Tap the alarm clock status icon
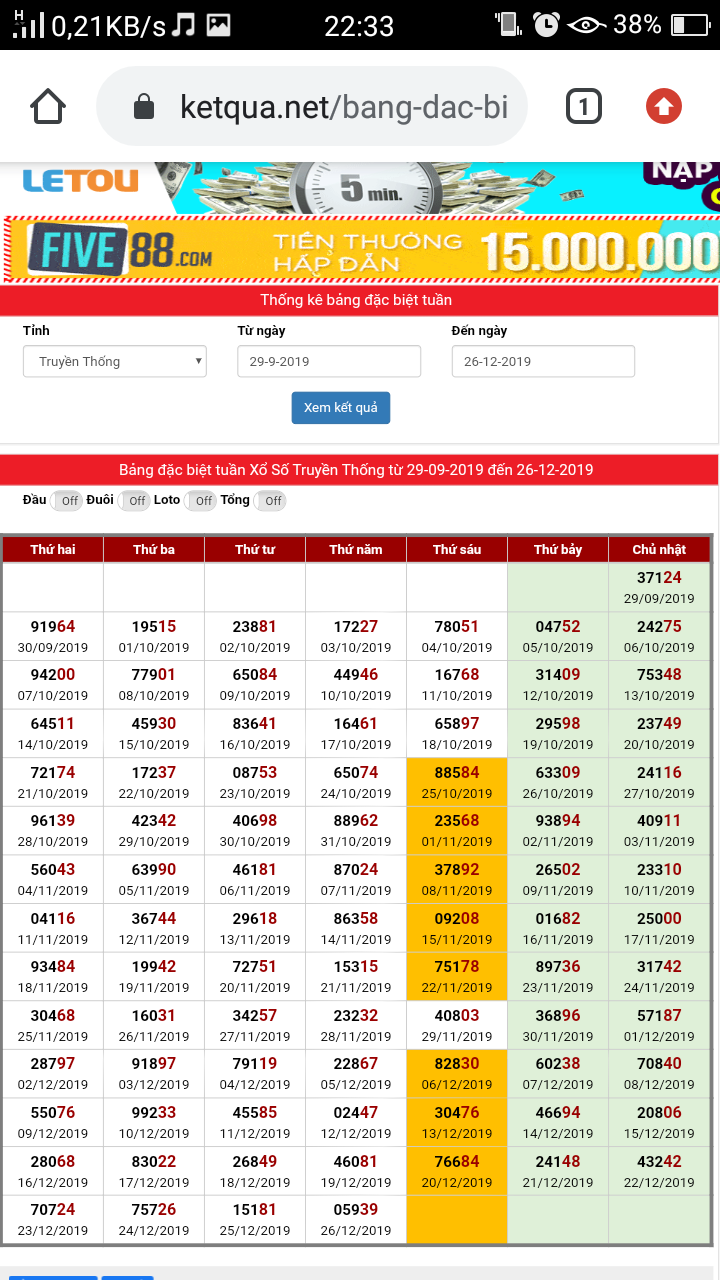This screenshot has height=1280, width=720. click(546, 25)
